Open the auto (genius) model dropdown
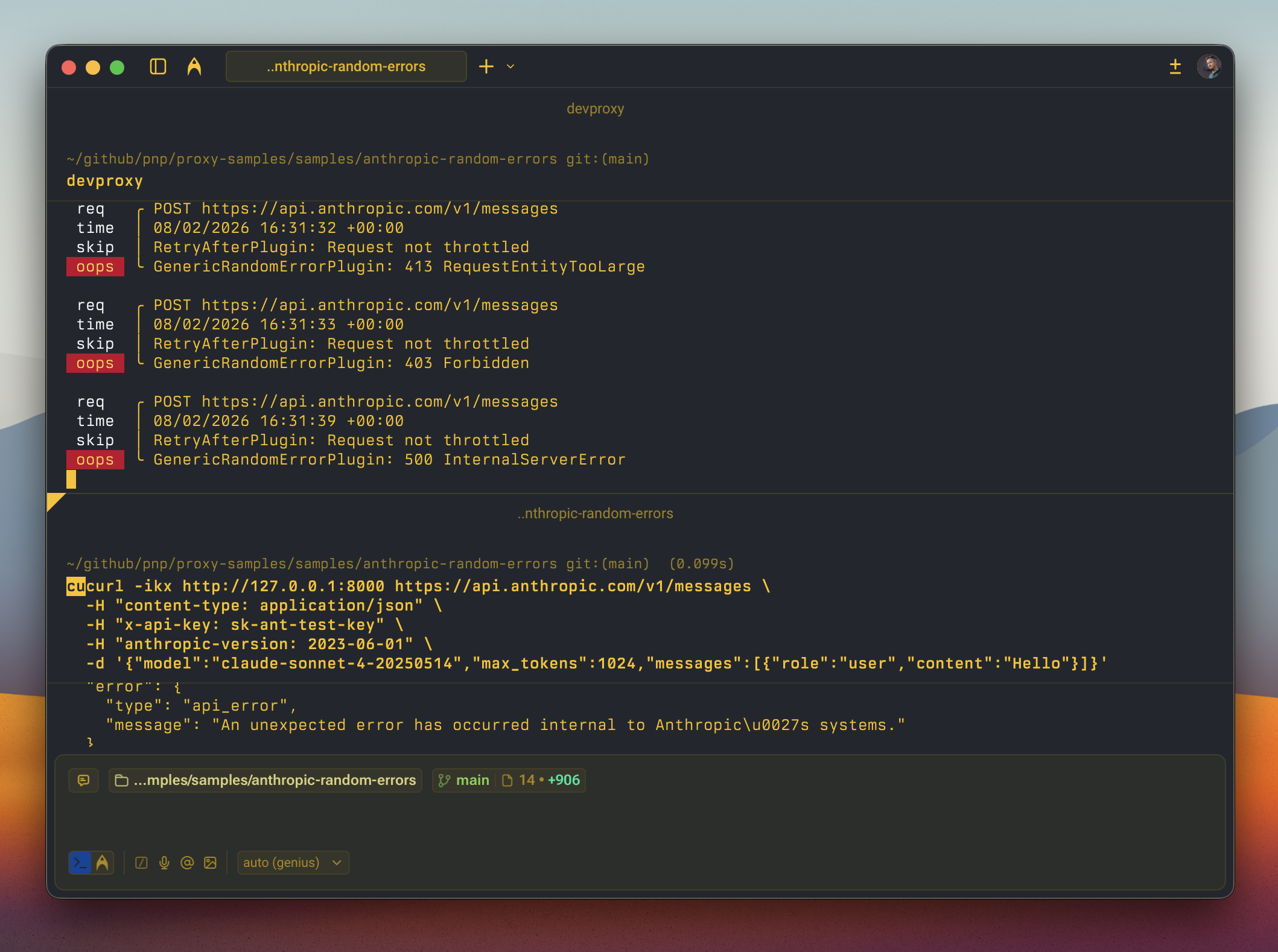Viewport: 1278px width, 952px height. [293, 863]
